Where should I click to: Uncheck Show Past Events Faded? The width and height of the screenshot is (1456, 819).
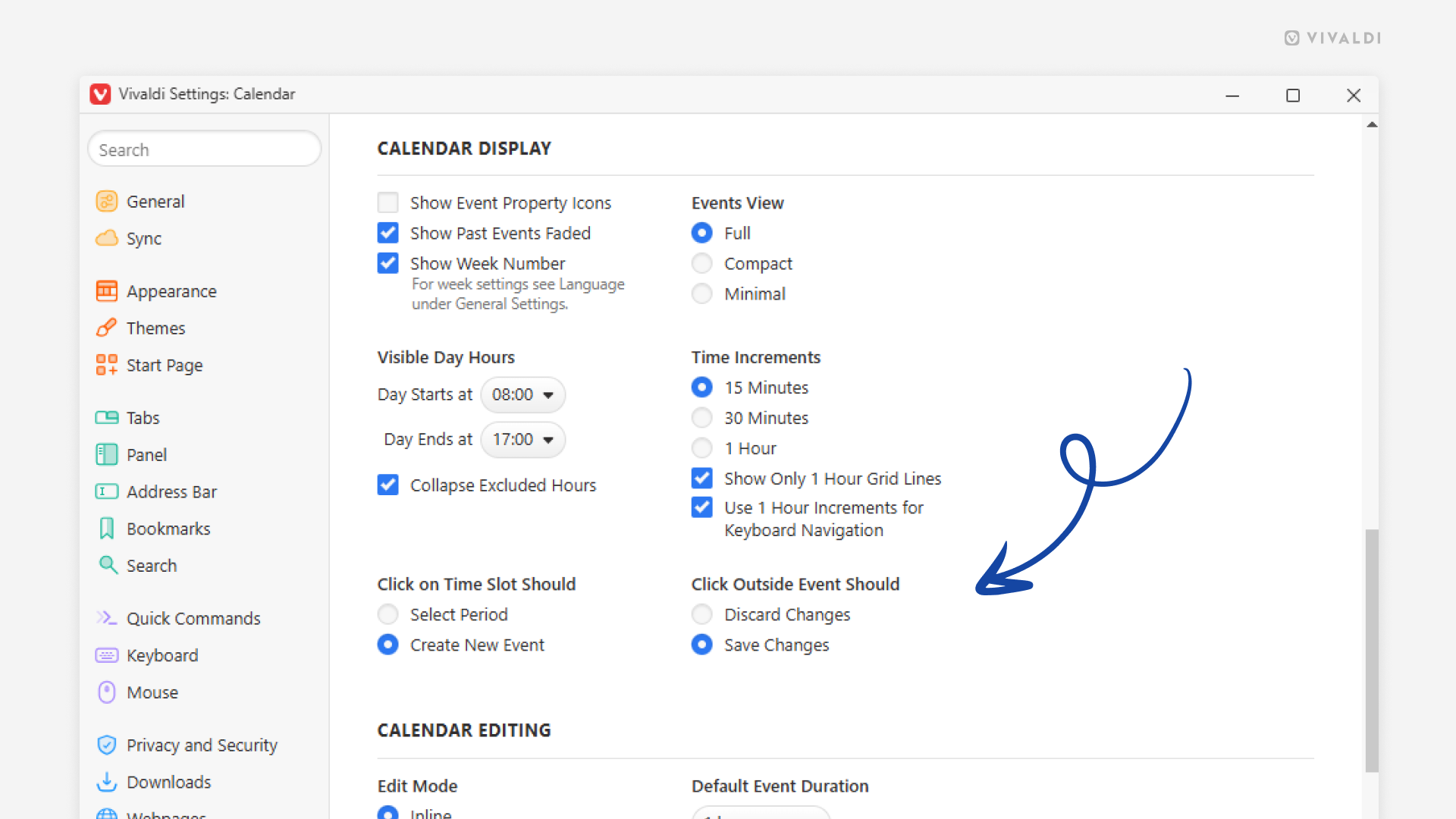tap(388, 233)
